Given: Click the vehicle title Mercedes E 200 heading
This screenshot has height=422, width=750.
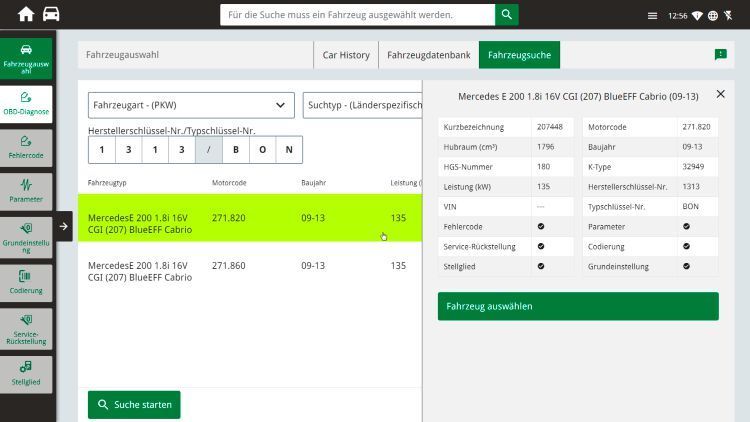Looking at the screenshot, I should [578, 97].
